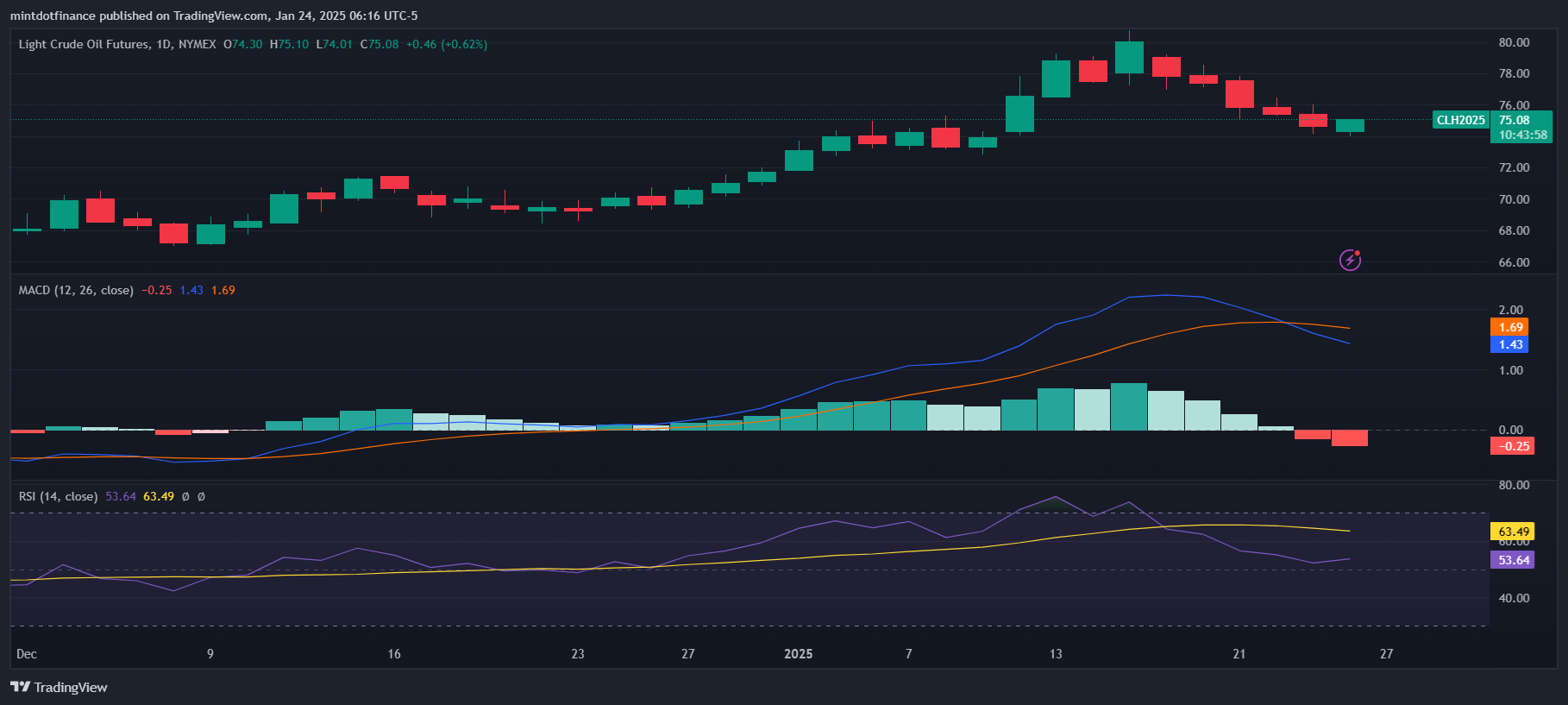
Task: Click the O74.30 open value in header
Action: pos(243,44)
